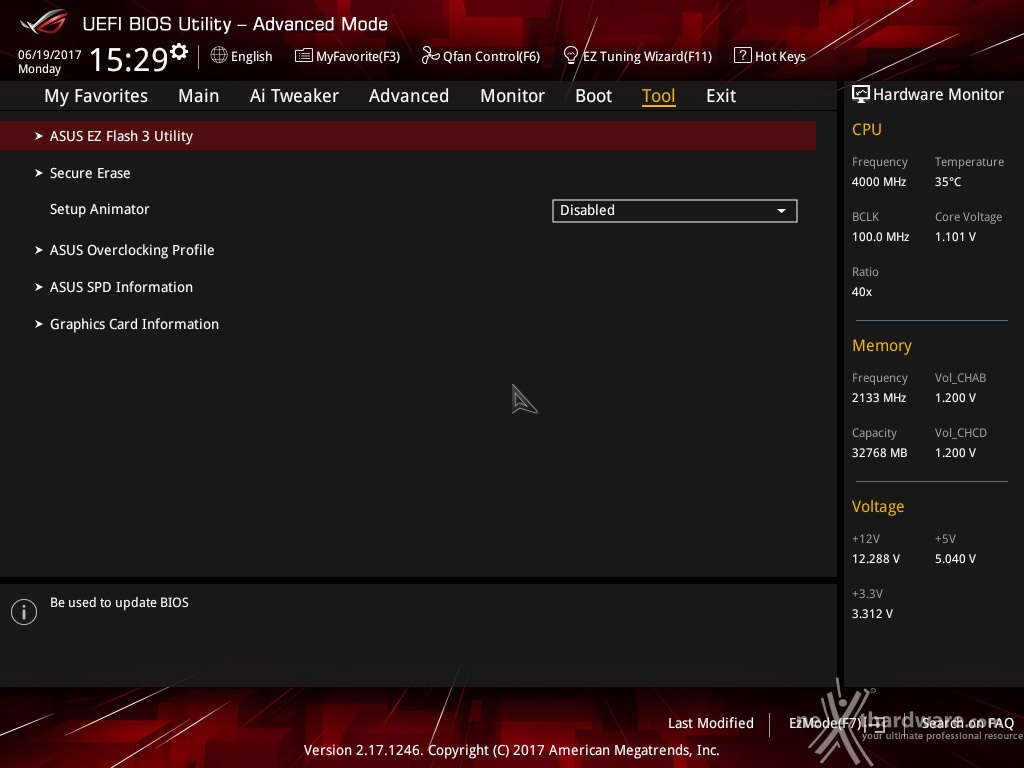1024x768 pixels.
Task: Show the Hot Keys list
Action: 770,56
